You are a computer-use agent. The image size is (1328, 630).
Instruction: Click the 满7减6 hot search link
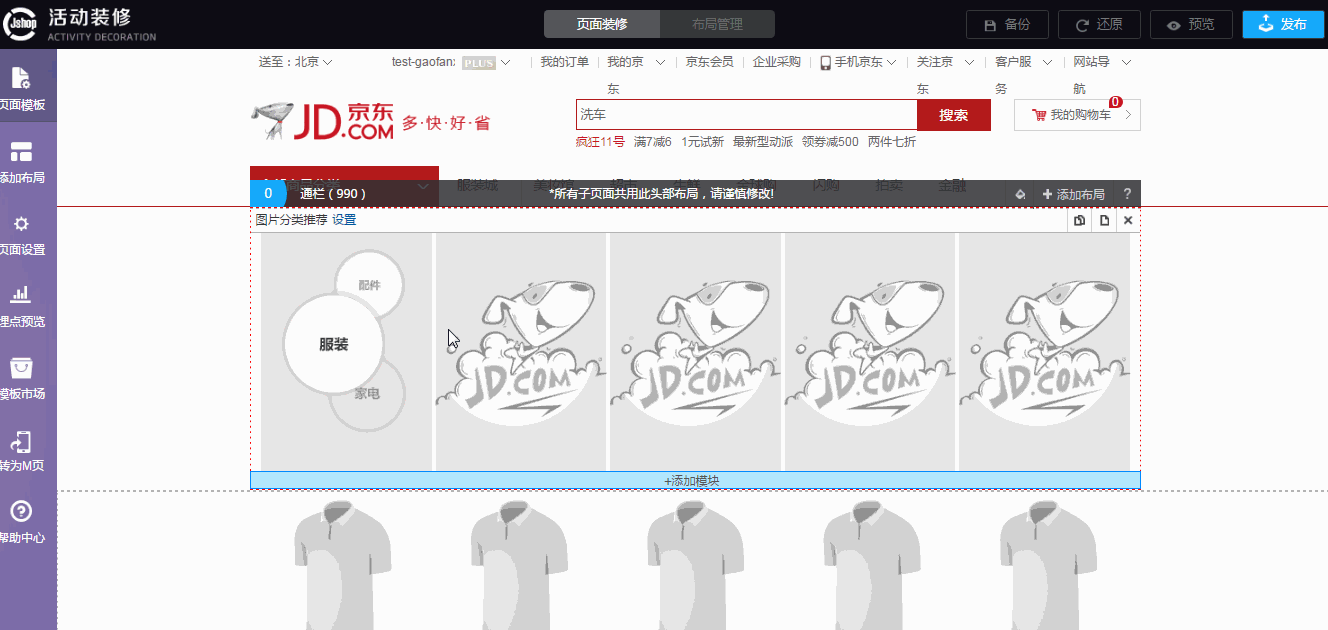tap(653, 142)
